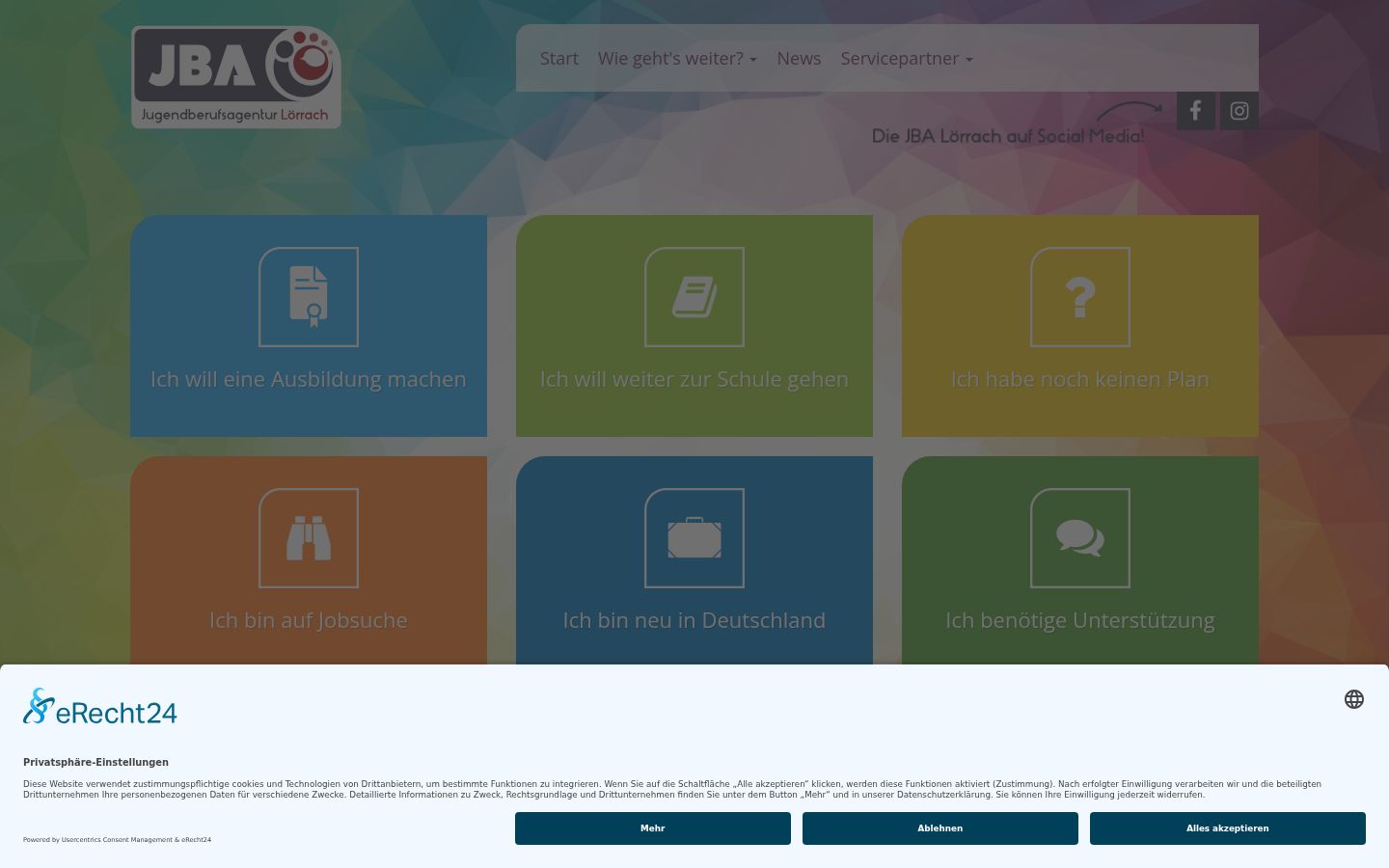Go to the Start page
The height and width of the screenshot is (868, 1389).
559,59
